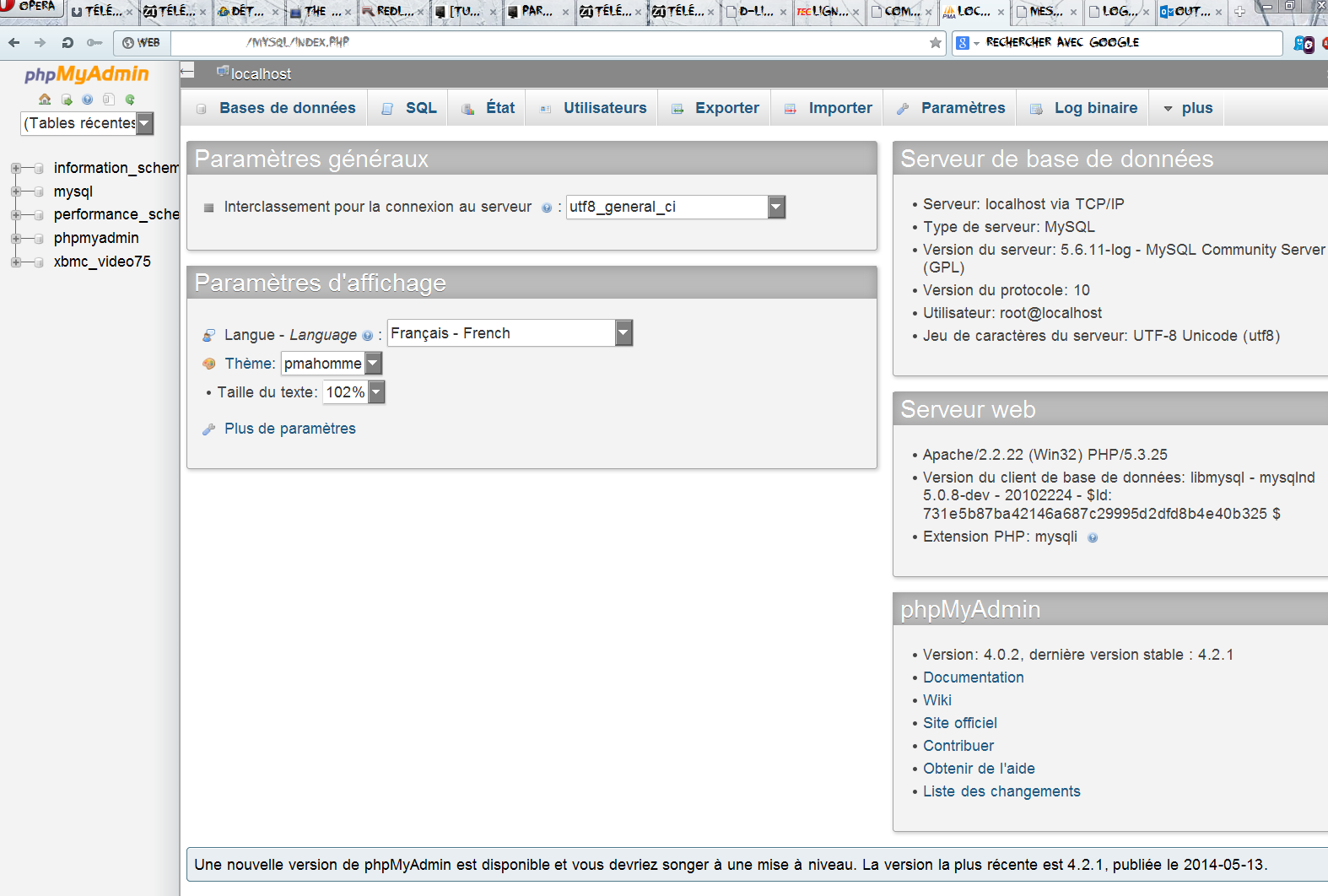The height and width of the screenshot is (896, 1328).
Task: Click help icon next to Langue - Language
Action: (x=367, y=336)
